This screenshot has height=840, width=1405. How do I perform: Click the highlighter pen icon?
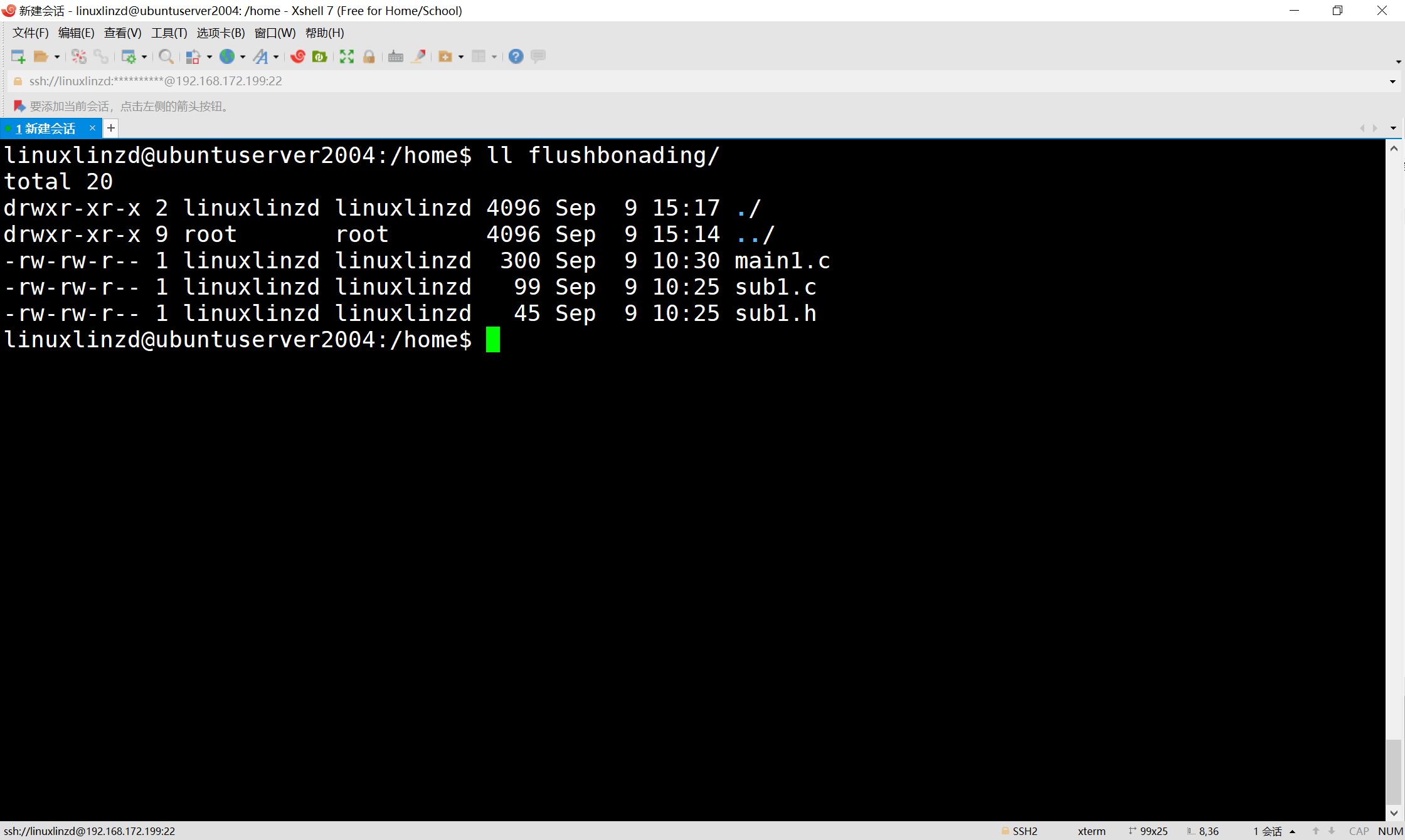coord(418,56)
